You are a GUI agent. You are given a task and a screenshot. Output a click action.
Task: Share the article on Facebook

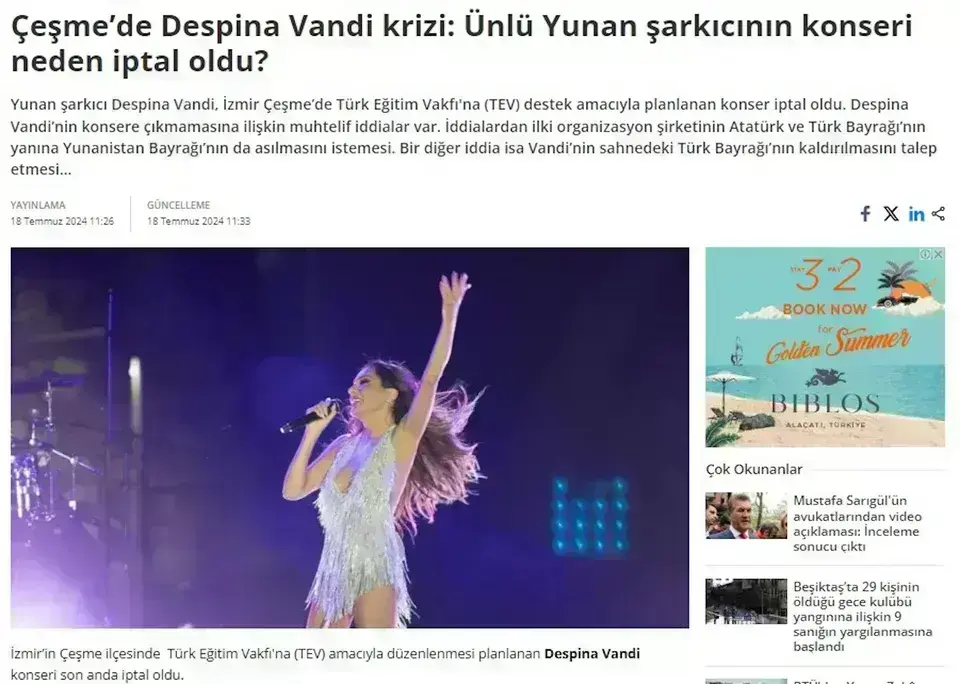tap(865, 214)
